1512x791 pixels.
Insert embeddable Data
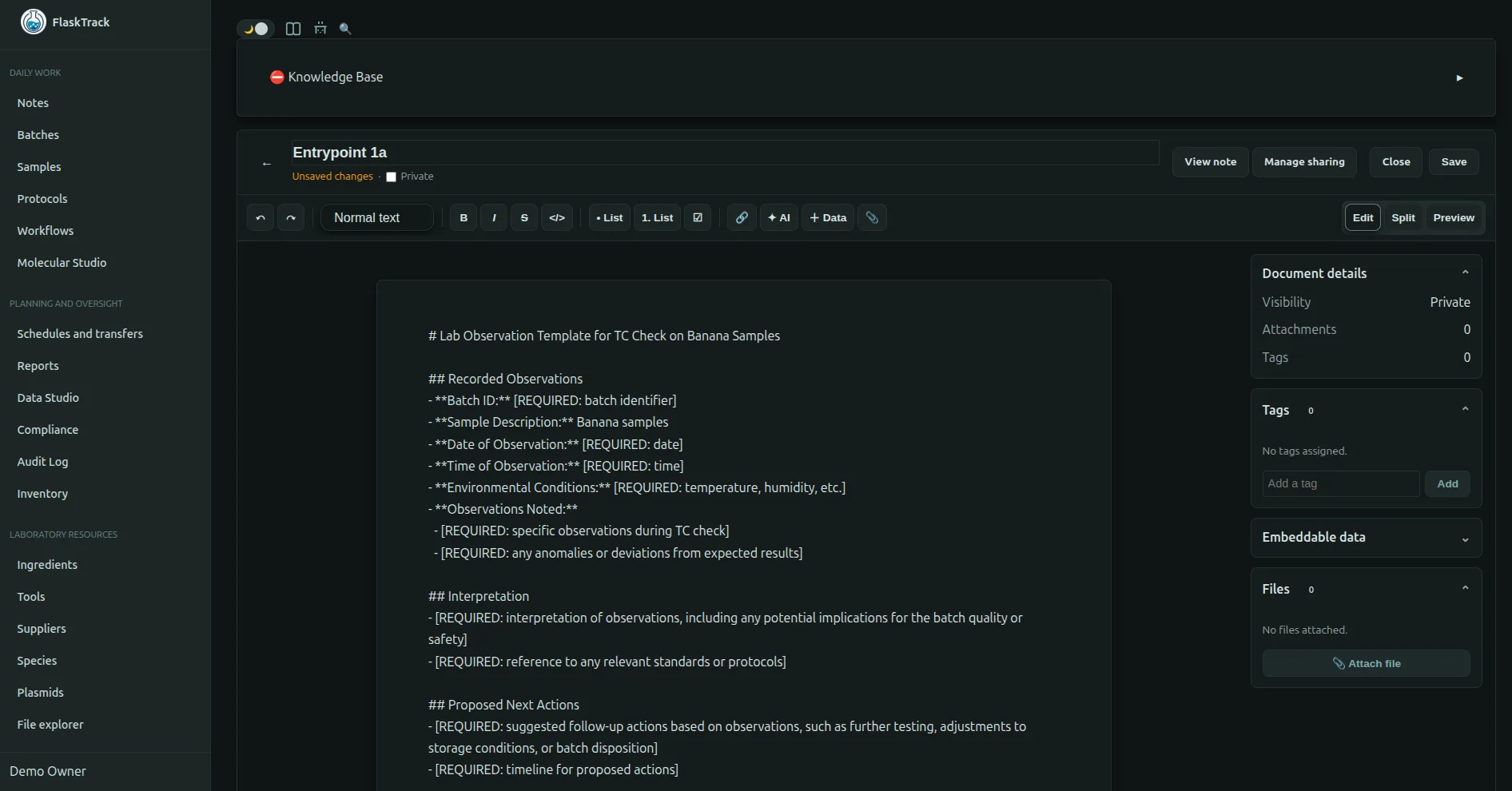pos(828,217)
